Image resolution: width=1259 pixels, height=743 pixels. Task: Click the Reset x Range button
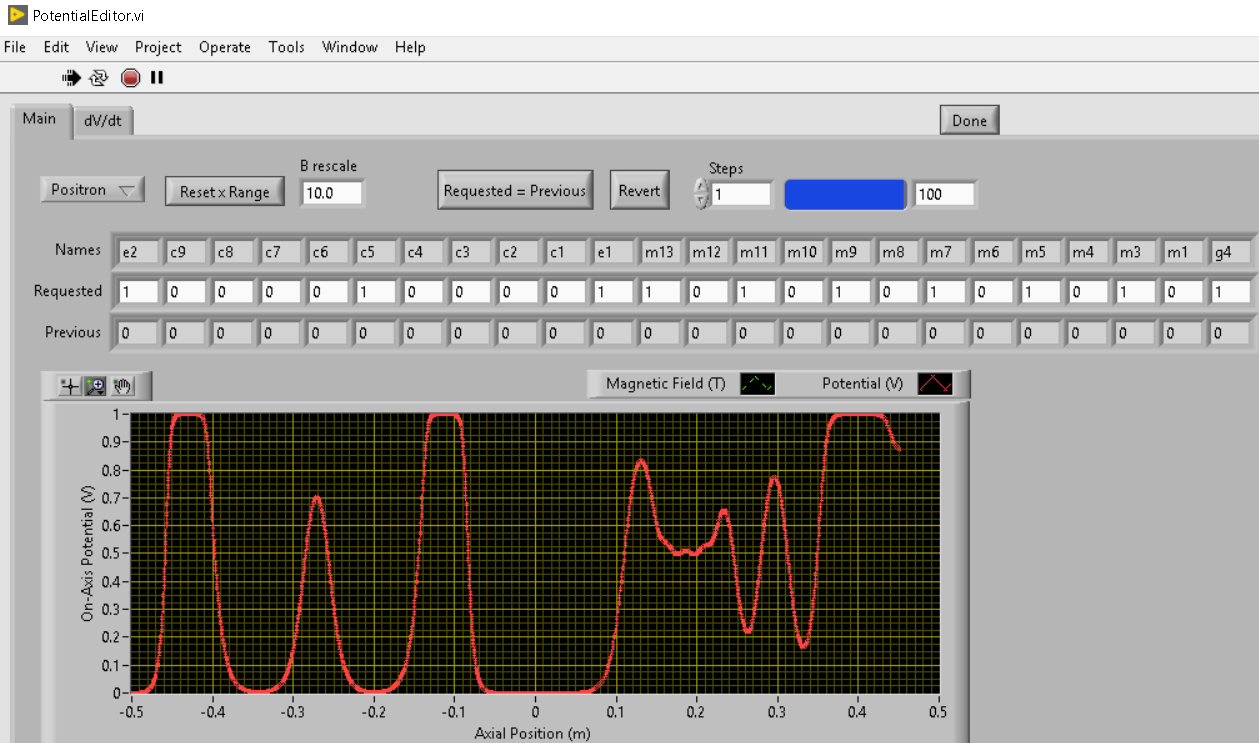click(x=224, y=192)
